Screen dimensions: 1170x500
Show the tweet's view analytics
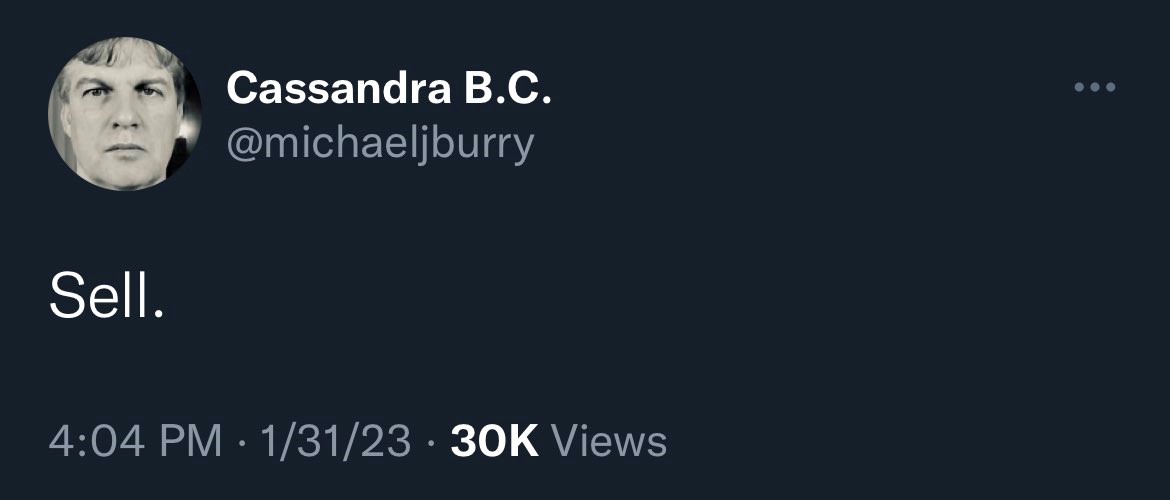coord(558,441)
